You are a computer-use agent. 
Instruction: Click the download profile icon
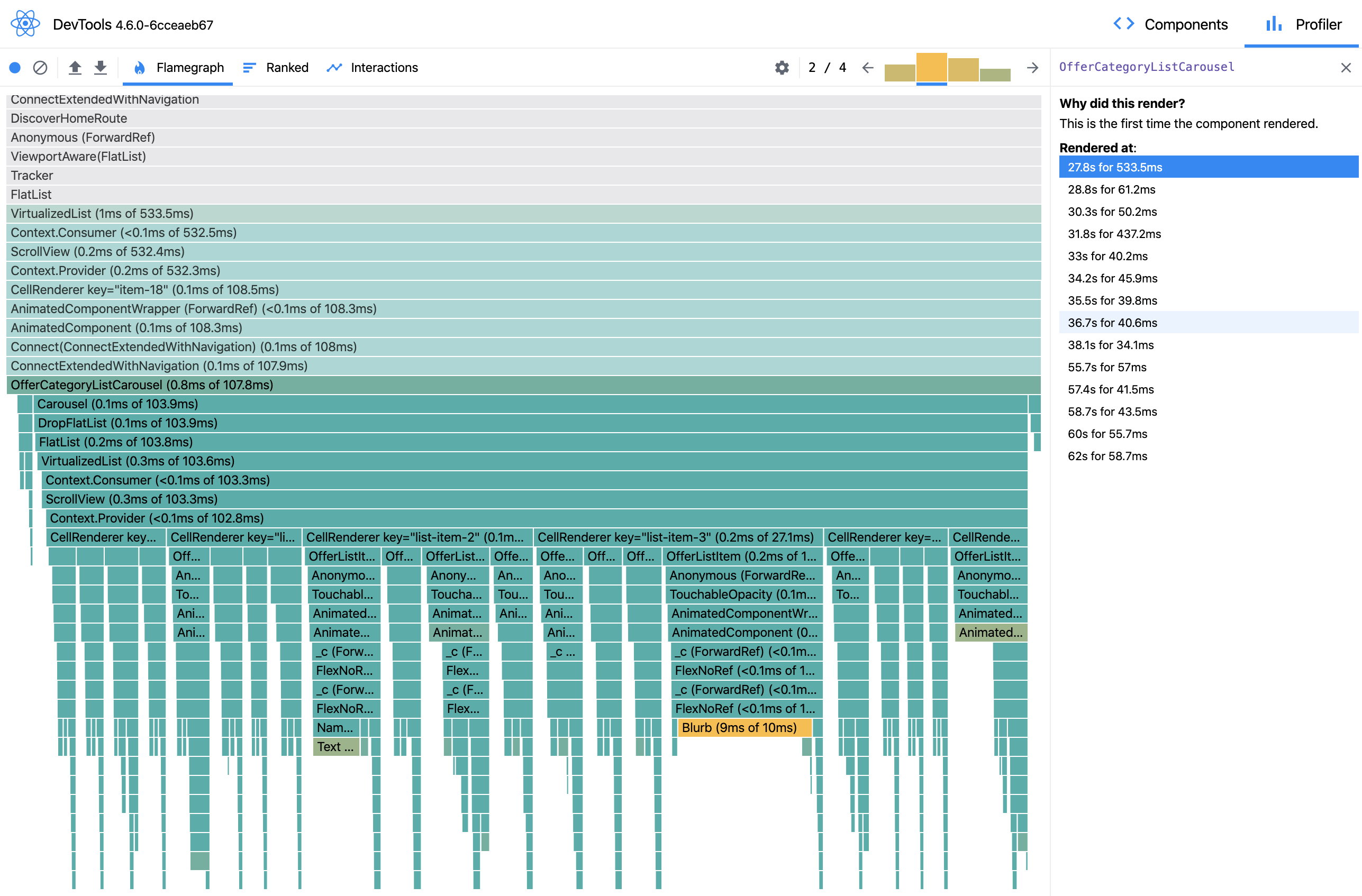coord(101,68)
